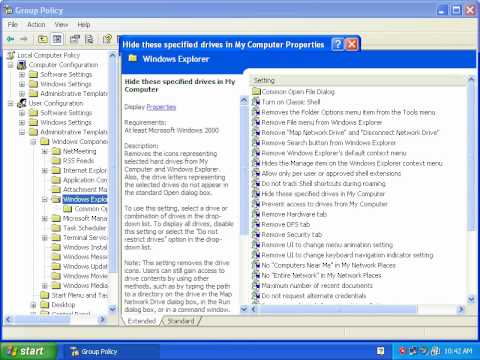
Task: Open the Help menu
Action: tap(84, 25)
